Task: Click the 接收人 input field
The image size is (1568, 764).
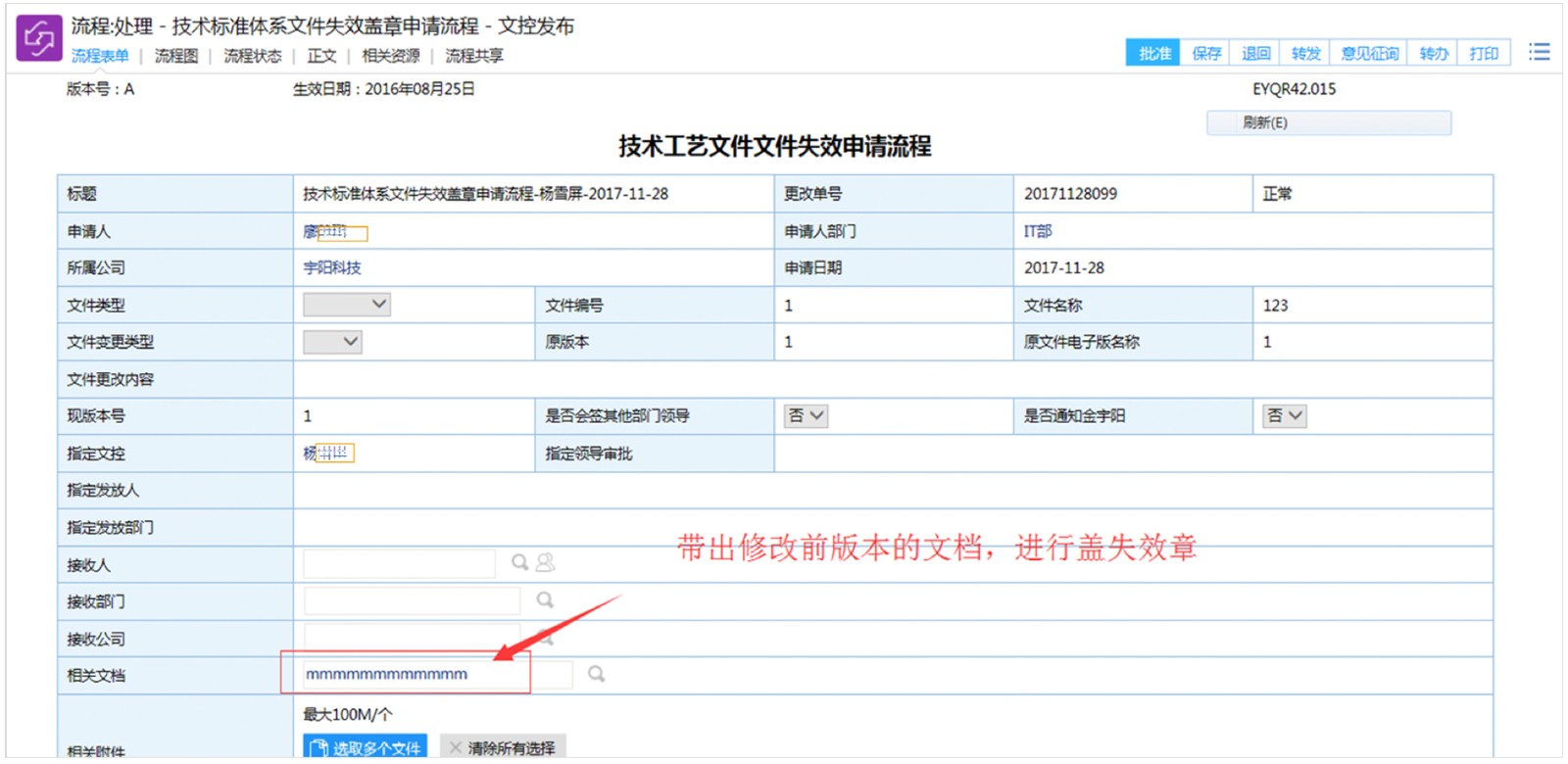Action: click(x=399, y=563)
